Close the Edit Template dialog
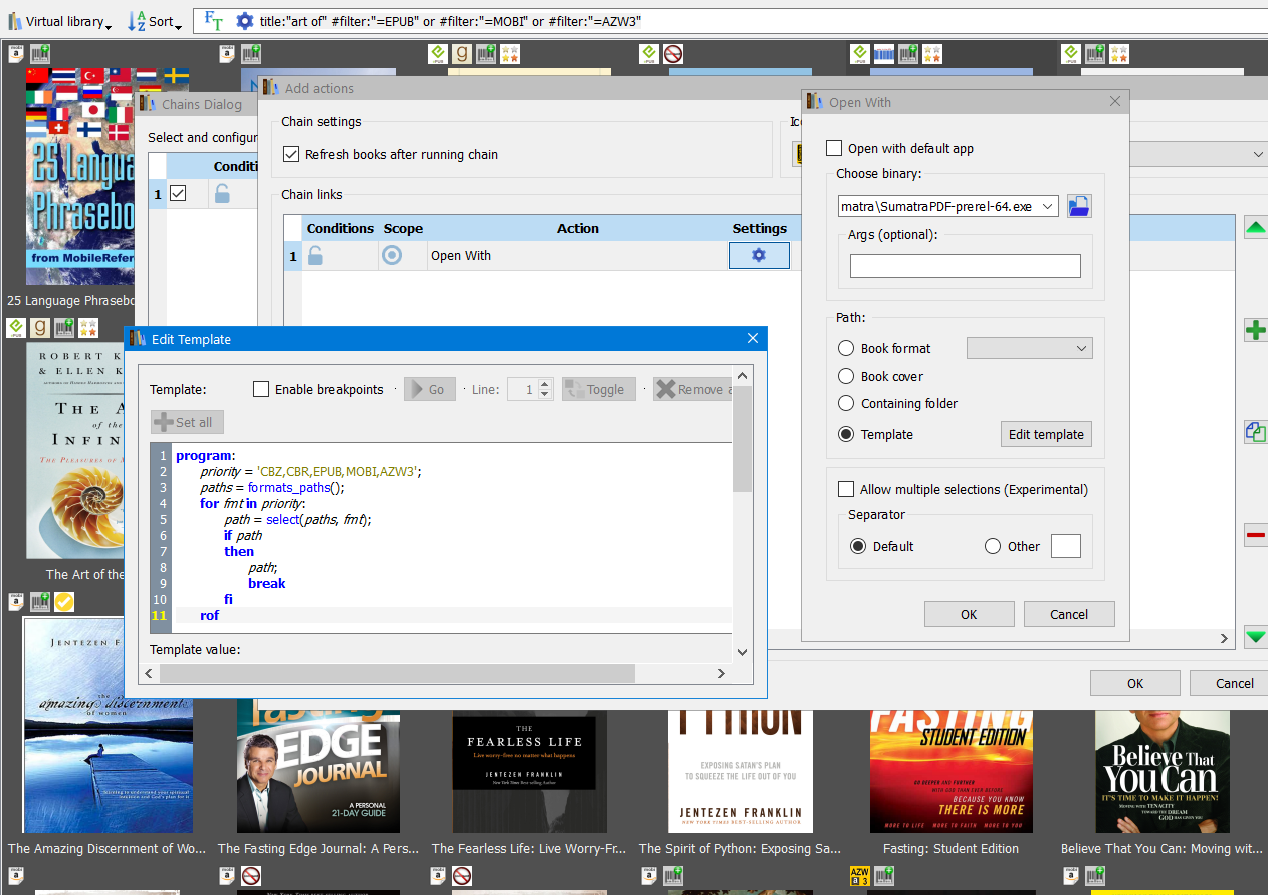1268x895 pixels. coord(753,339)
